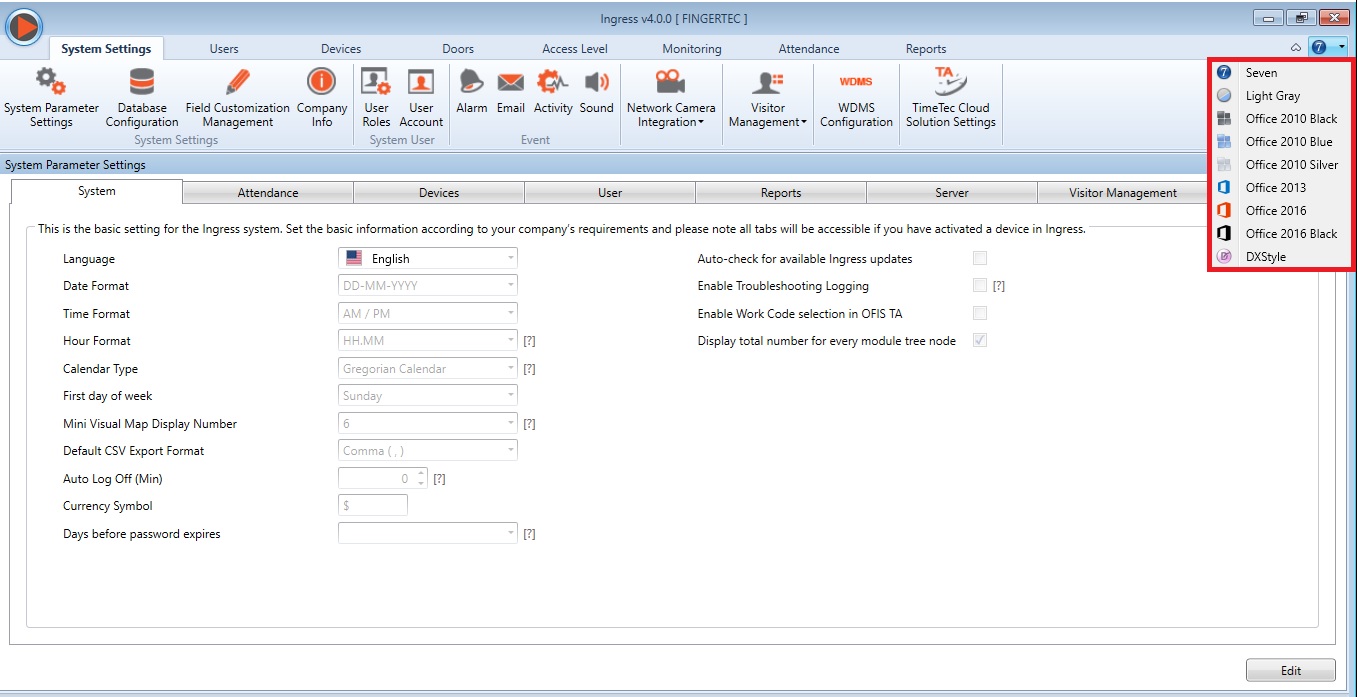Open Visitor Management menu
The width and height of the screenshot is (1358, 697).
(768, 97)
